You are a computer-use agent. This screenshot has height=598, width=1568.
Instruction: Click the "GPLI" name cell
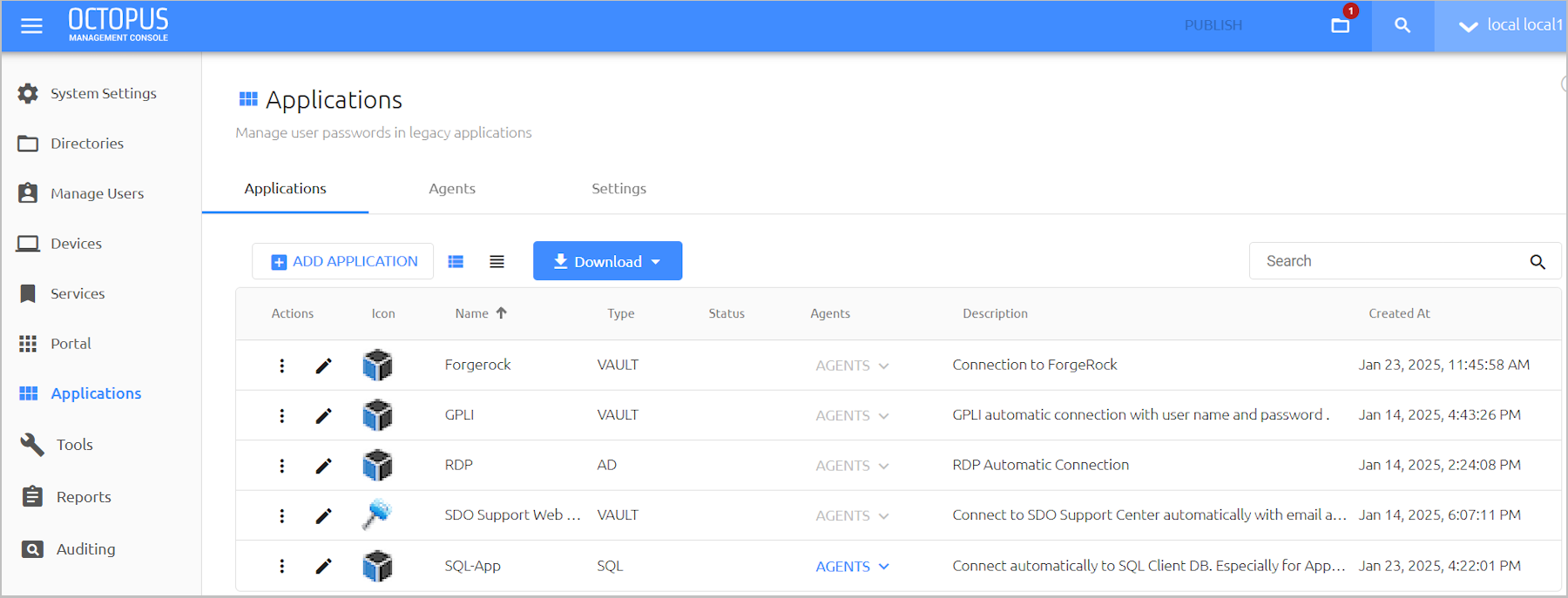459,415
